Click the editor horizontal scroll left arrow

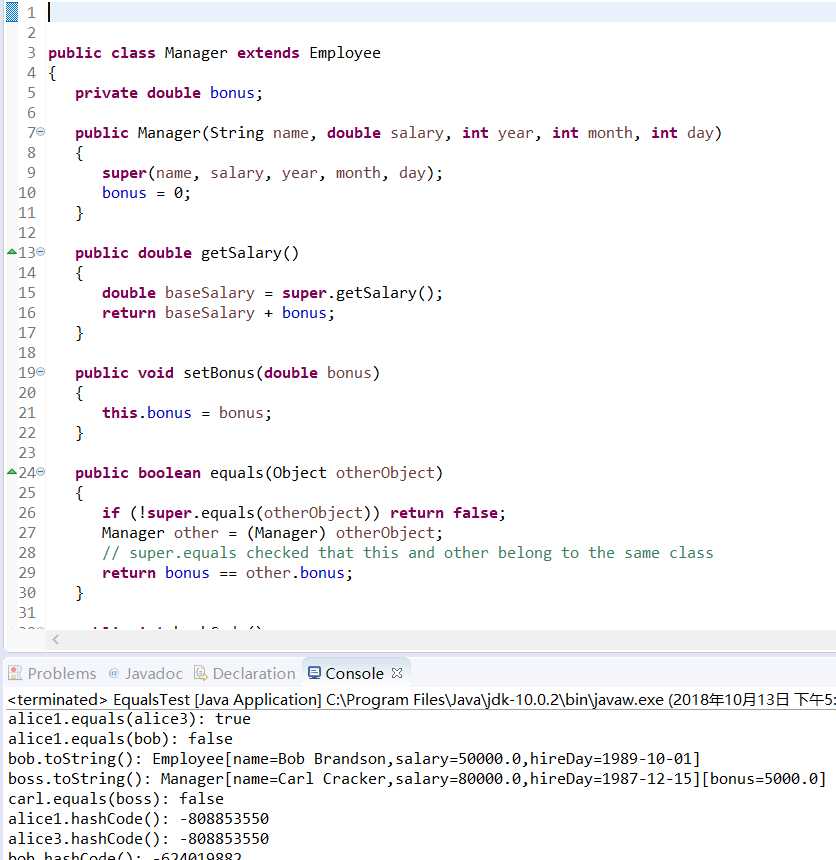click(55, 639)
